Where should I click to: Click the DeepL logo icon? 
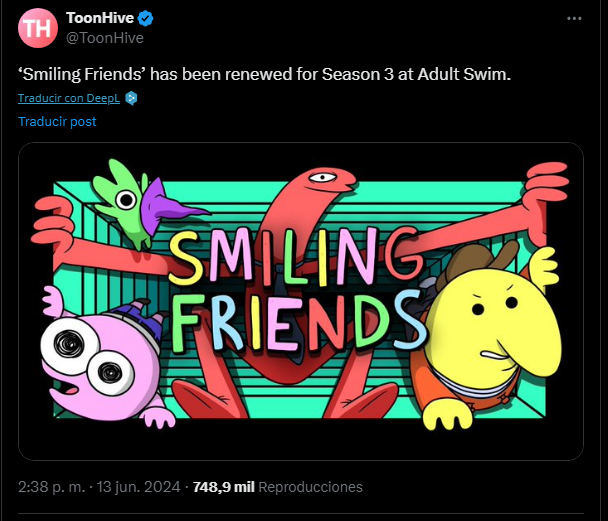click(131, 98)
